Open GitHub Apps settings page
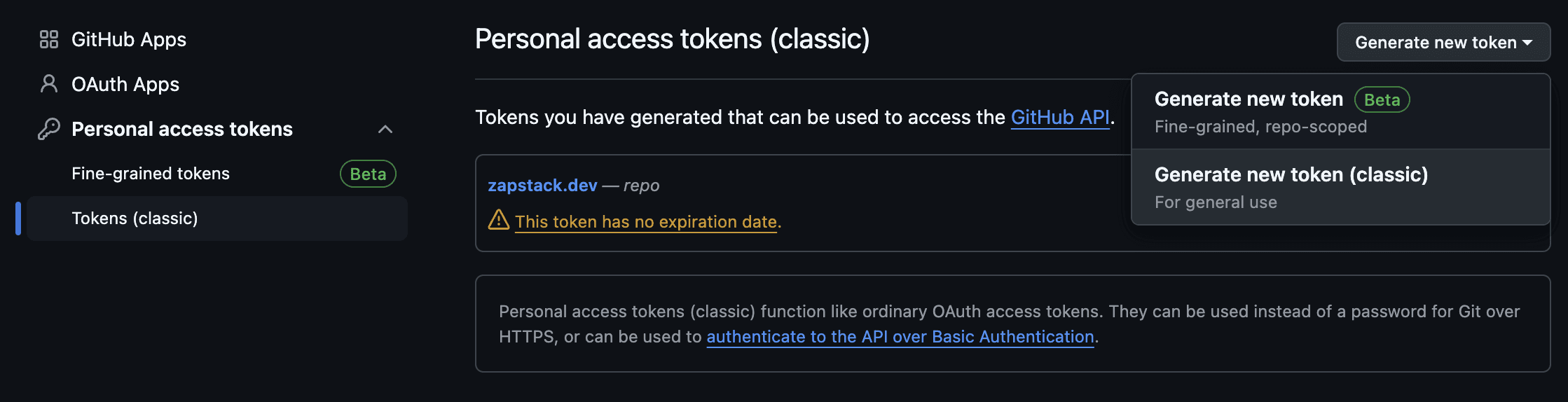 pyautogui.click(x=129, y=39)
